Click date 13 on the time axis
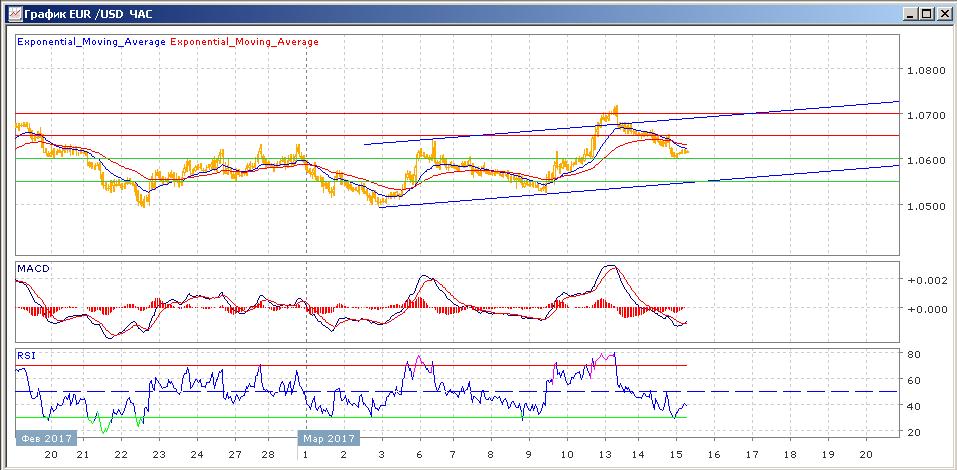Image resolution: width=957 pixels, height=470 pixels. coord(605,454)
